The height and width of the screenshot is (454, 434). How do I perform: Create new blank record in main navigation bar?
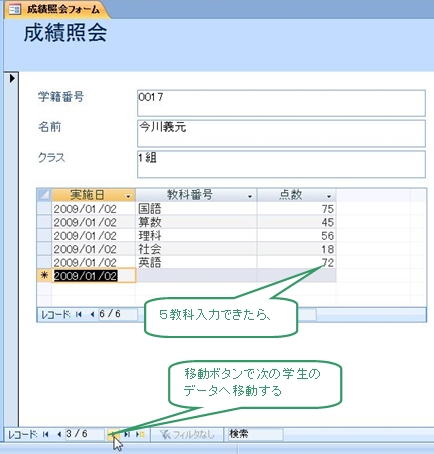[x=140, y=434]
